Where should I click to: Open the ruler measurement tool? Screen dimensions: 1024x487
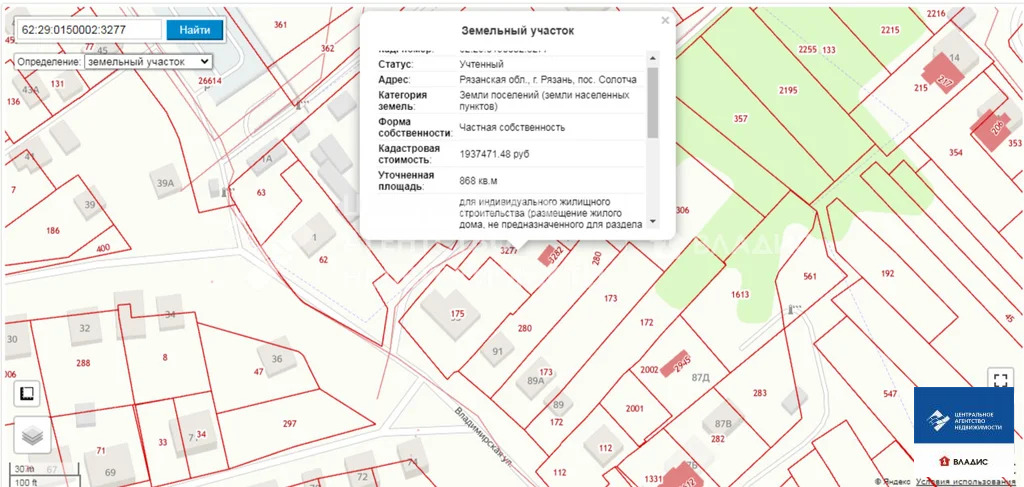27,394
